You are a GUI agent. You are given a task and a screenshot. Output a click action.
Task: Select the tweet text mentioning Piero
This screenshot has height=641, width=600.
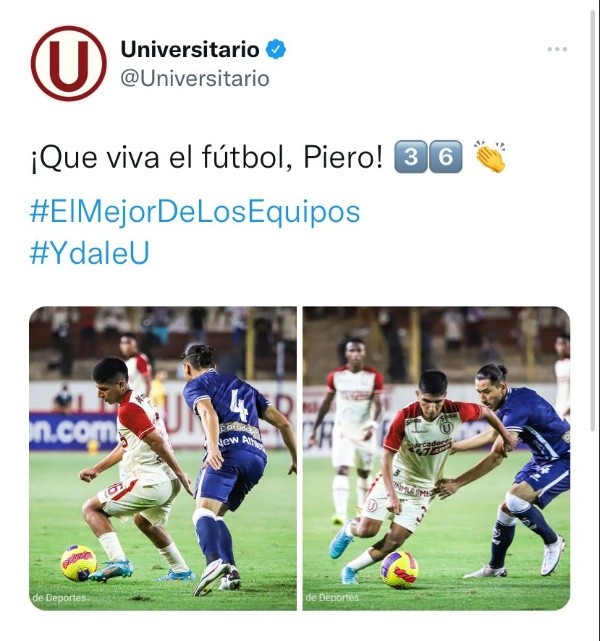207,157
